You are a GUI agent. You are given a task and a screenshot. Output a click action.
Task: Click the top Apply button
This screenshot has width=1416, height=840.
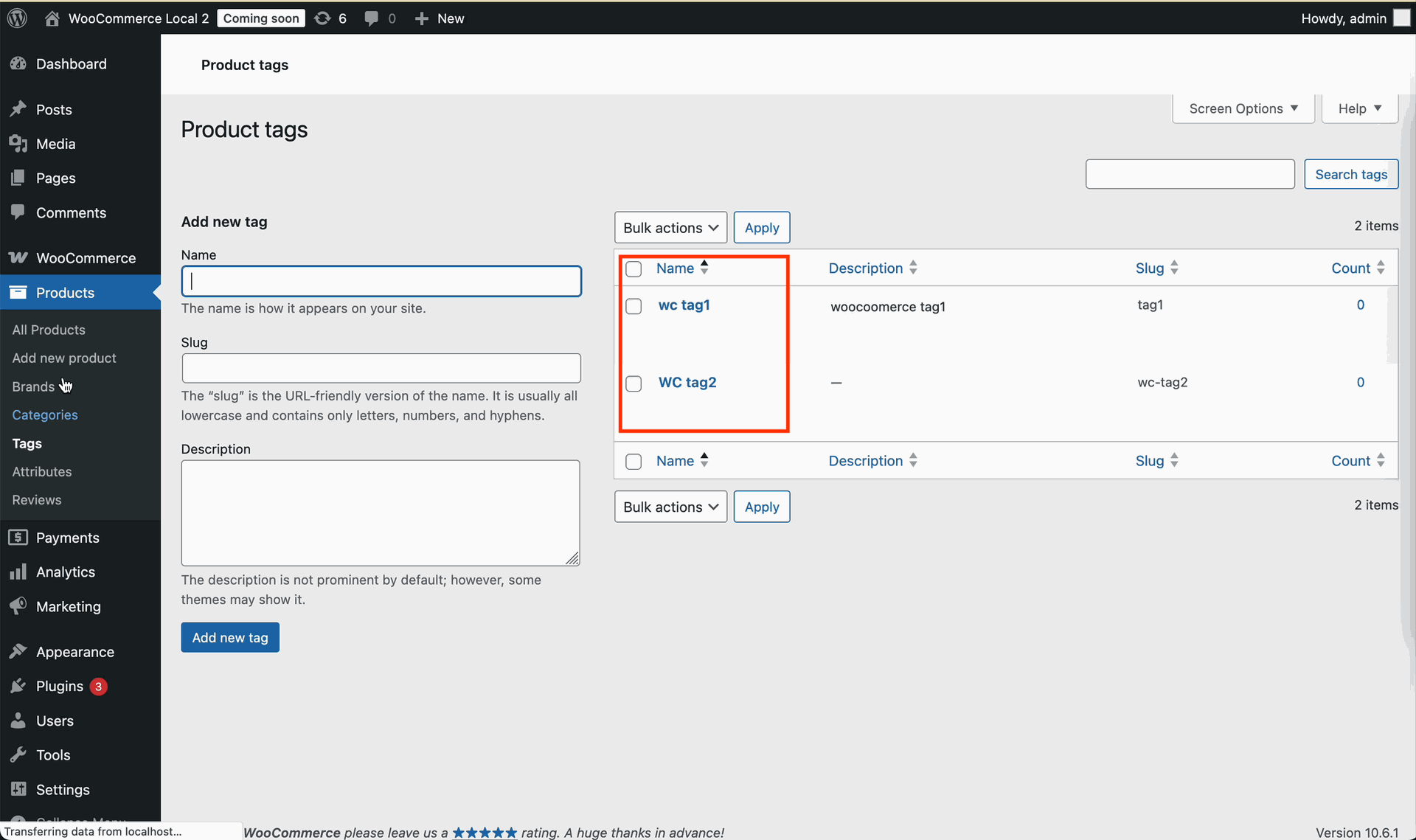(x=762, y=228)
